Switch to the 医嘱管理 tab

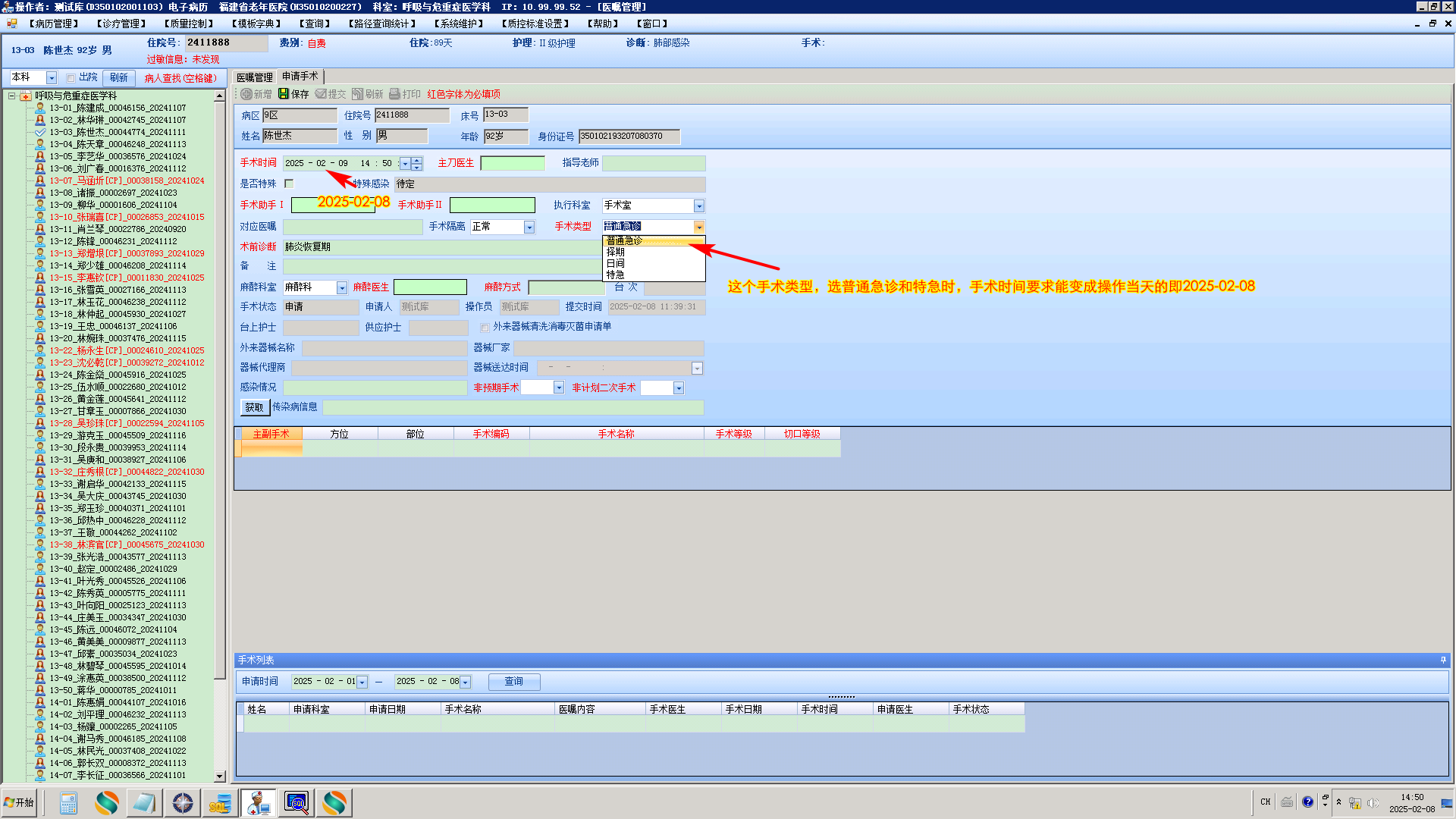[254, 77]
